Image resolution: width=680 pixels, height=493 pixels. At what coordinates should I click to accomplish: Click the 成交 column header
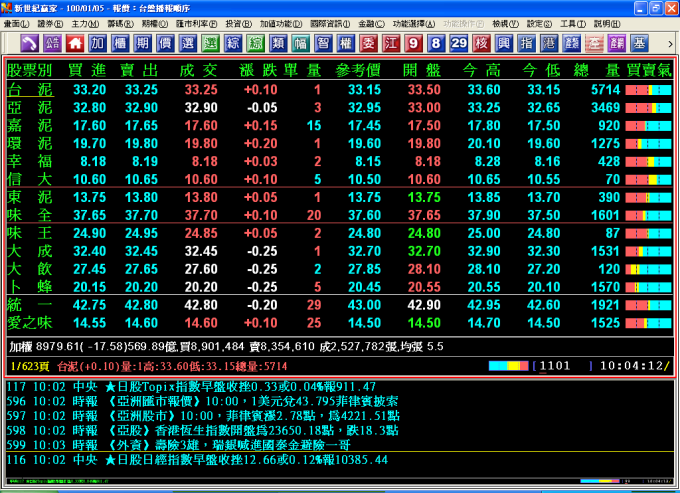[198, 70]
